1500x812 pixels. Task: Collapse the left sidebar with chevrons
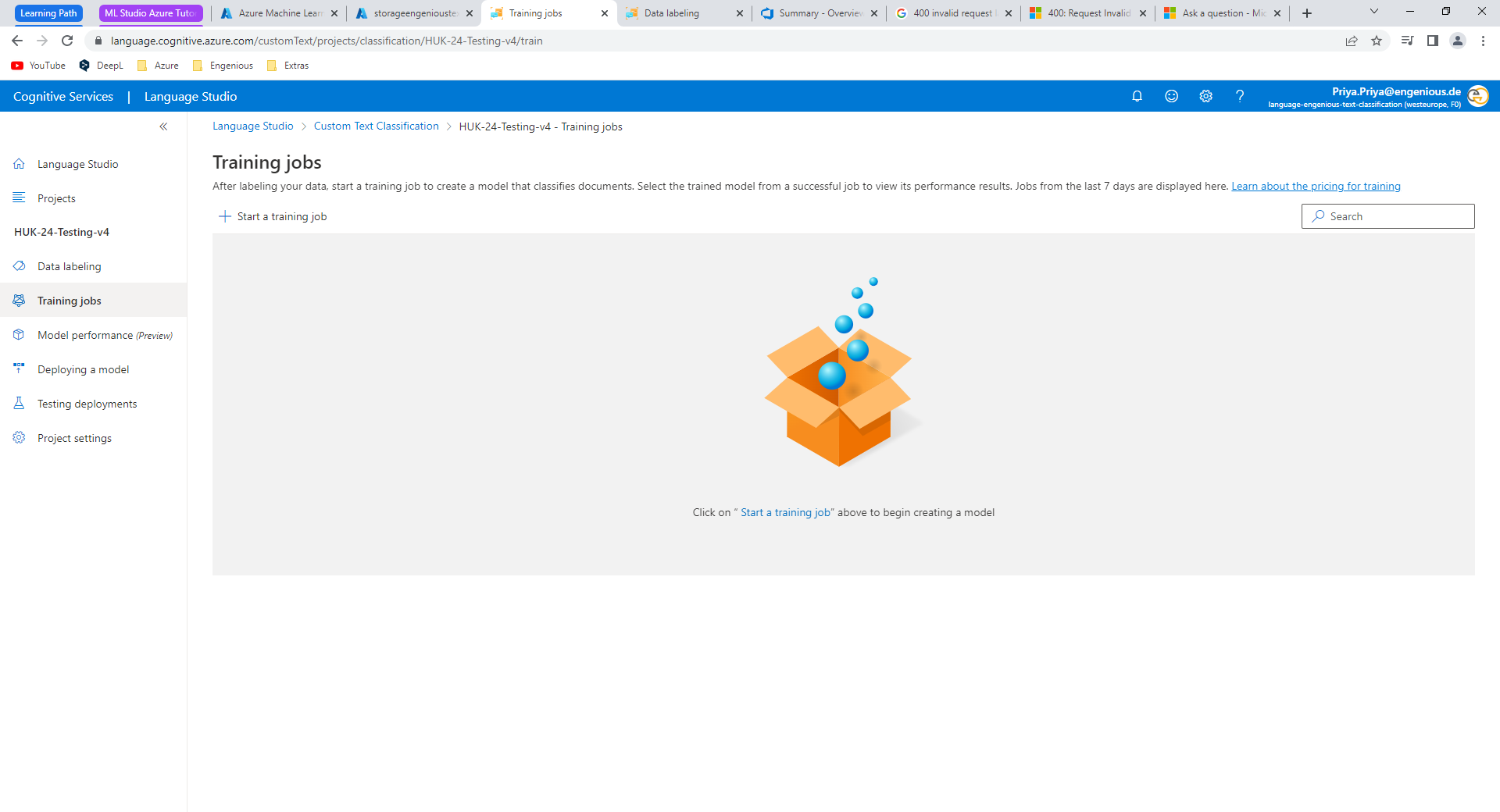pos(163,126)
